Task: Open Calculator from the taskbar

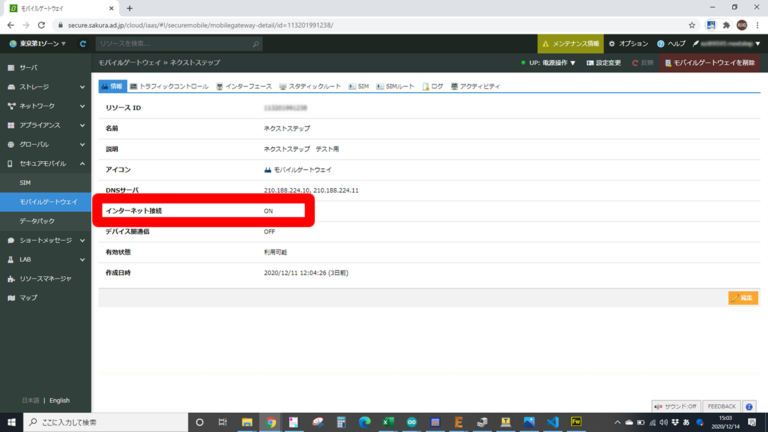Action: (341, 422)
